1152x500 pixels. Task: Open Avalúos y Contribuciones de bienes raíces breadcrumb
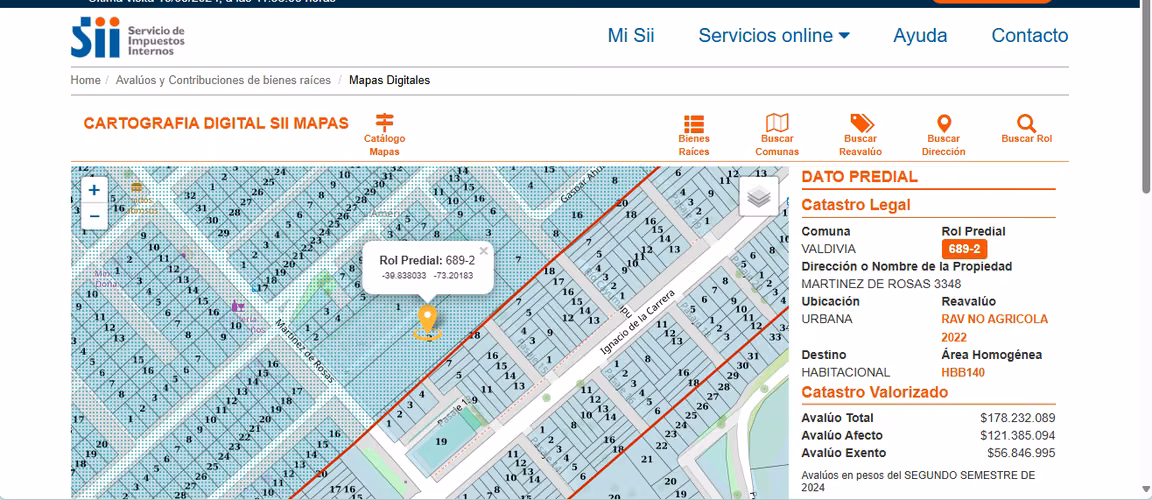click(223, 80)
